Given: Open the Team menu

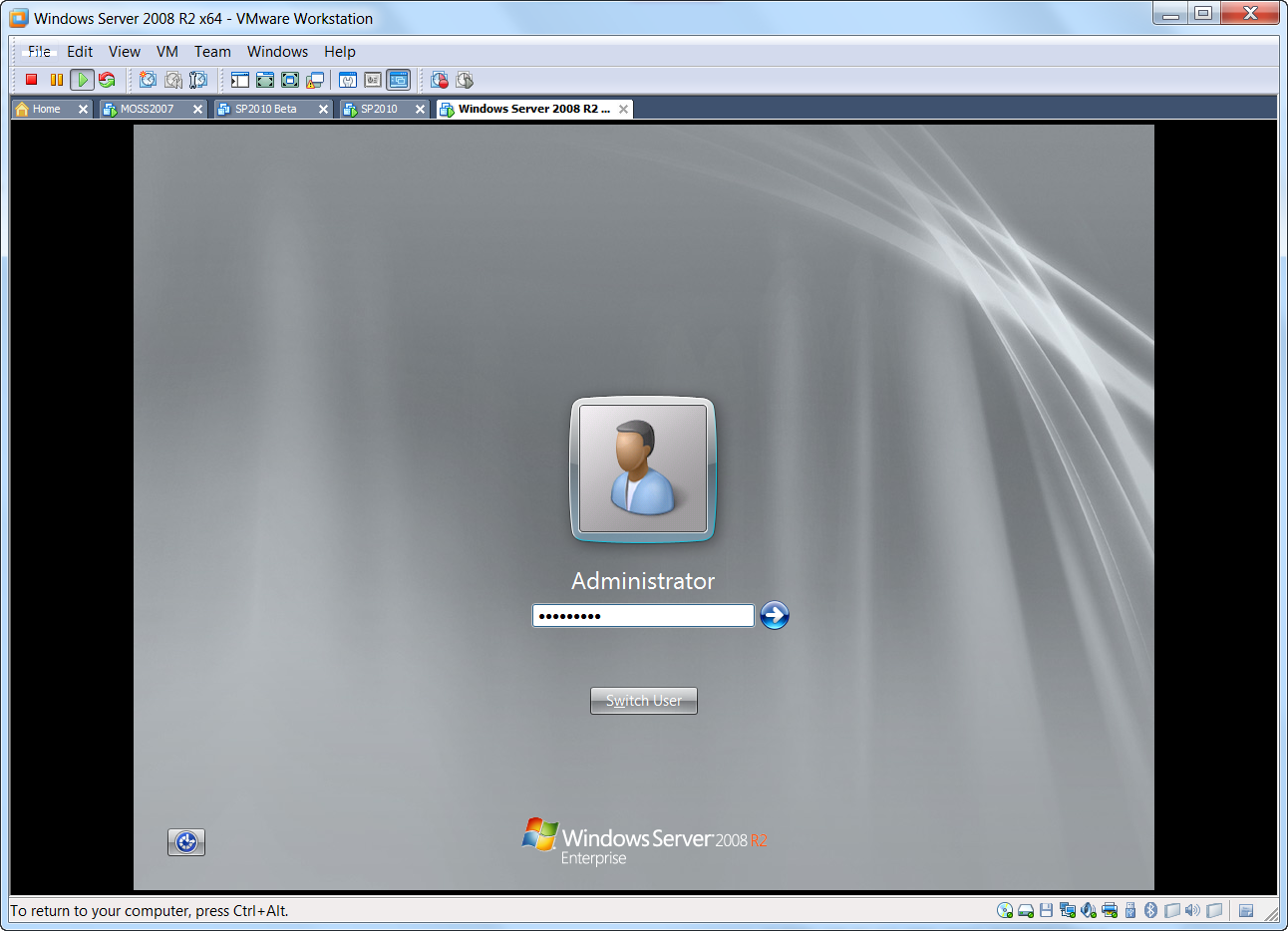Looking at the screenshot, I should point(212,52).
